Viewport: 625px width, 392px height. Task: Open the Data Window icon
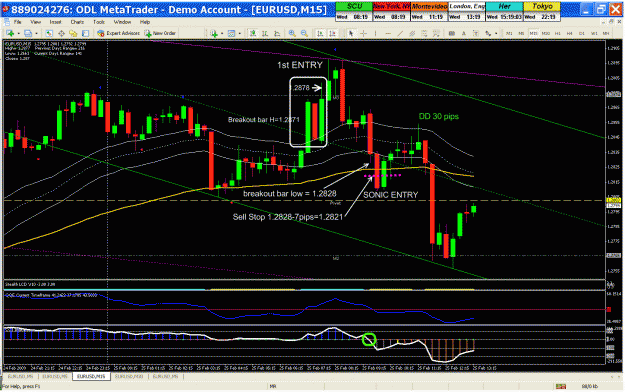pos(61,33)
